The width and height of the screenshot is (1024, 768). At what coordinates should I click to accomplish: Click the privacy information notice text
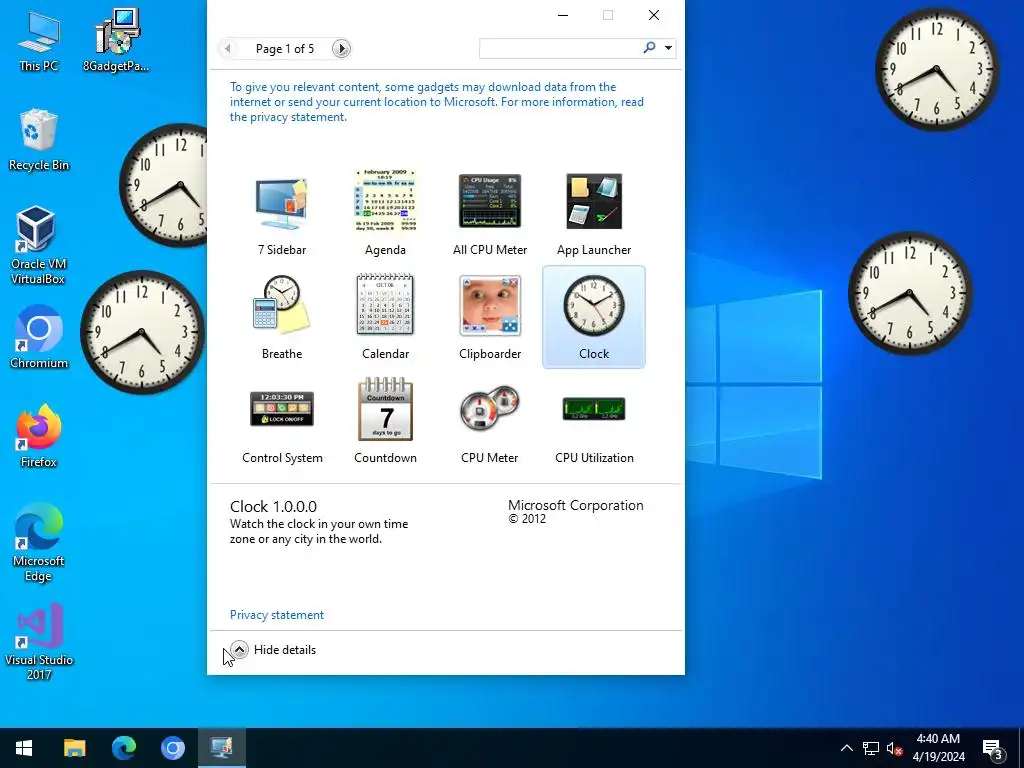pyautogui.click(x=437, y=102)
